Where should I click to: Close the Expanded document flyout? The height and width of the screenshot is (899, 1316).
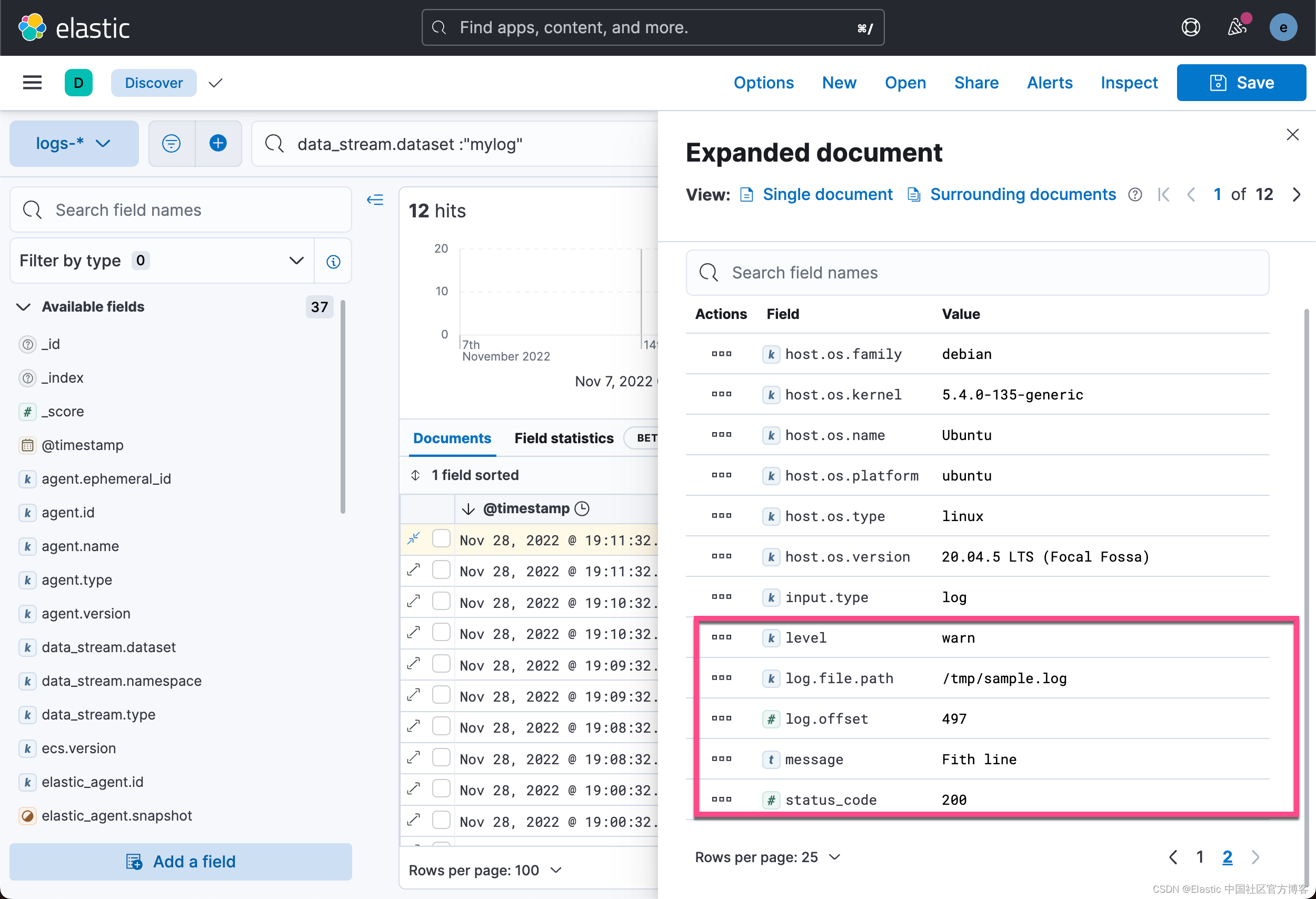(x=1292, y=135)
